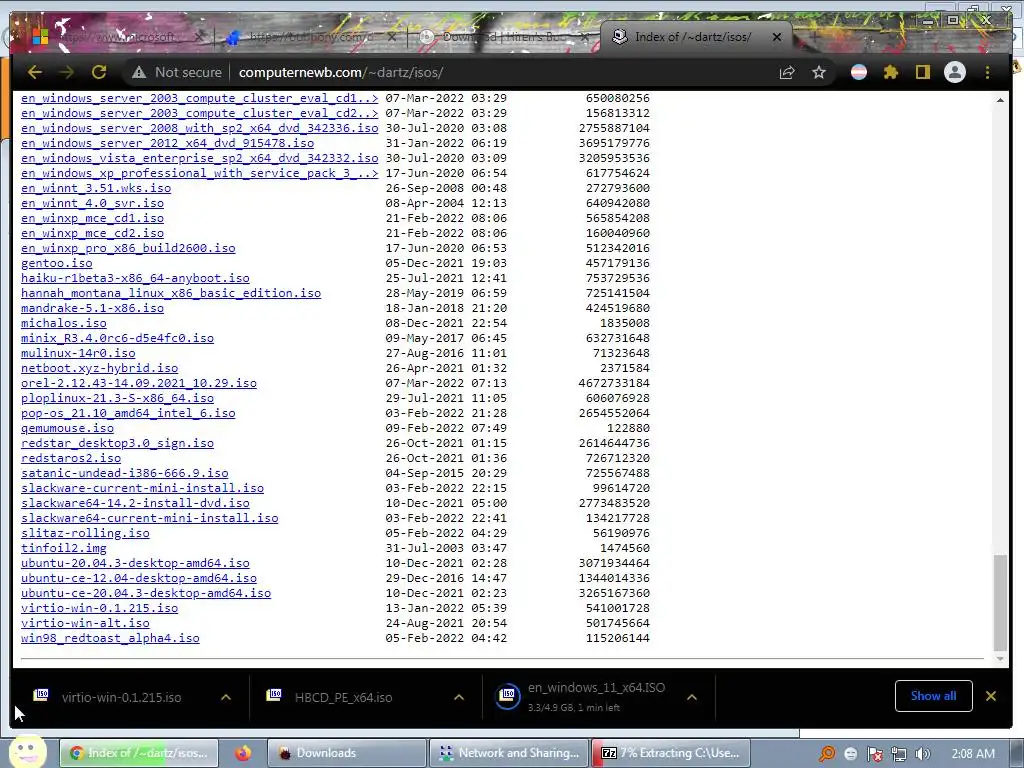Screen dimensions: 1024x768
Task: Click the scrollbar up arrow
Action: click(x=1000, y=100)
